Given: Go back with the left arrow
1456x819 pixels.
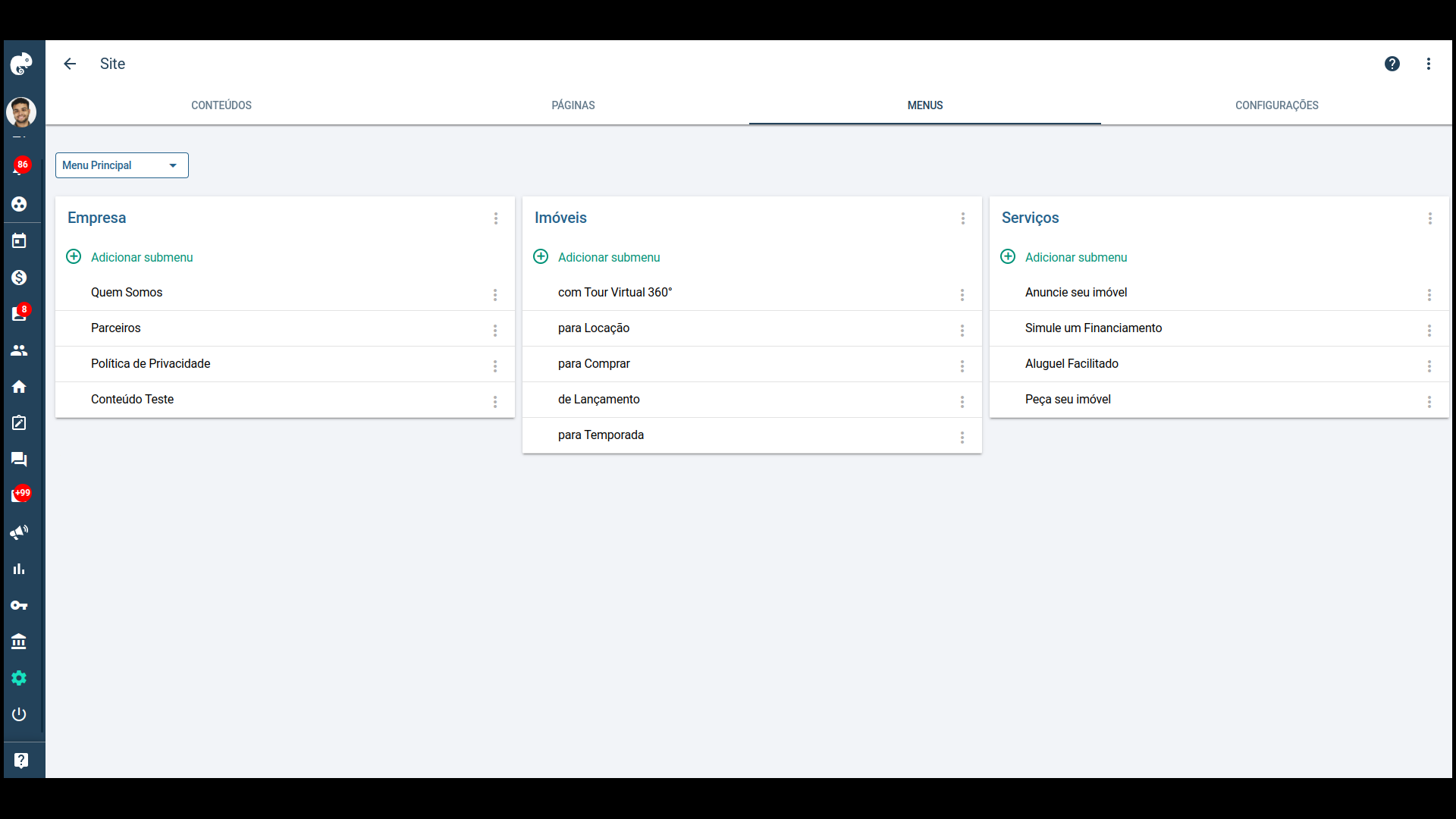Looking at the screenshot, I should pos(70,64).
